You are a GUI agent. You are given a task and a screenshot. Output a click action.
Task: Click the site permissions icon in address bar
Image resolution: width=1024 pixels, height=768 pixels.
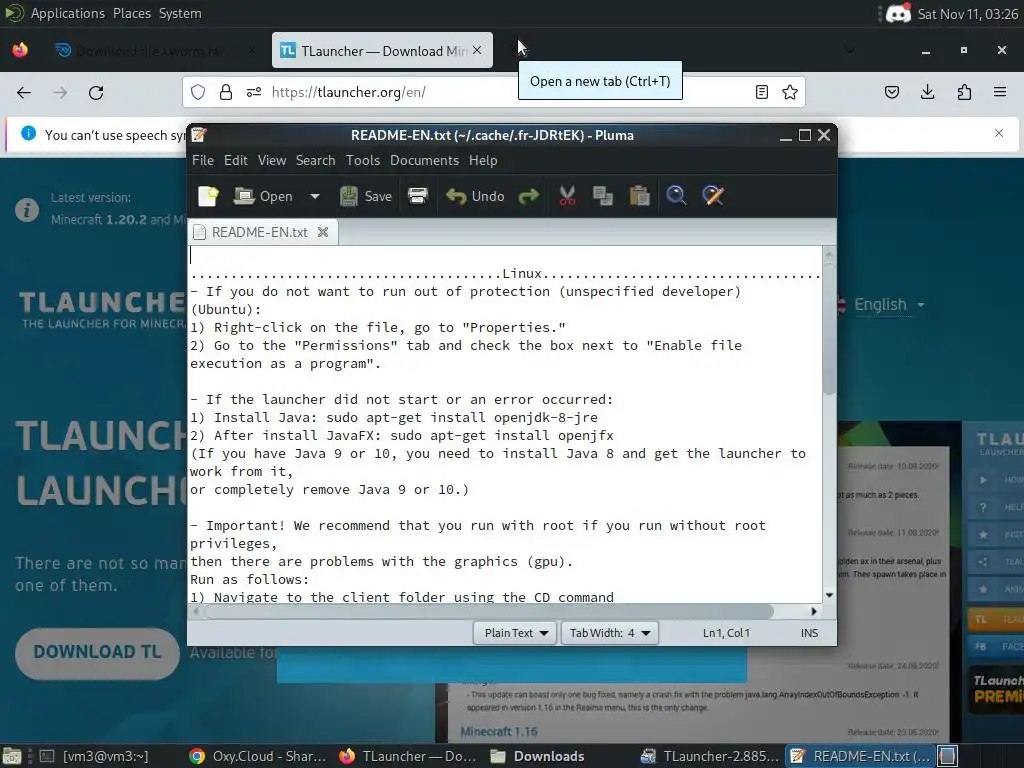(x=254, y=92)
